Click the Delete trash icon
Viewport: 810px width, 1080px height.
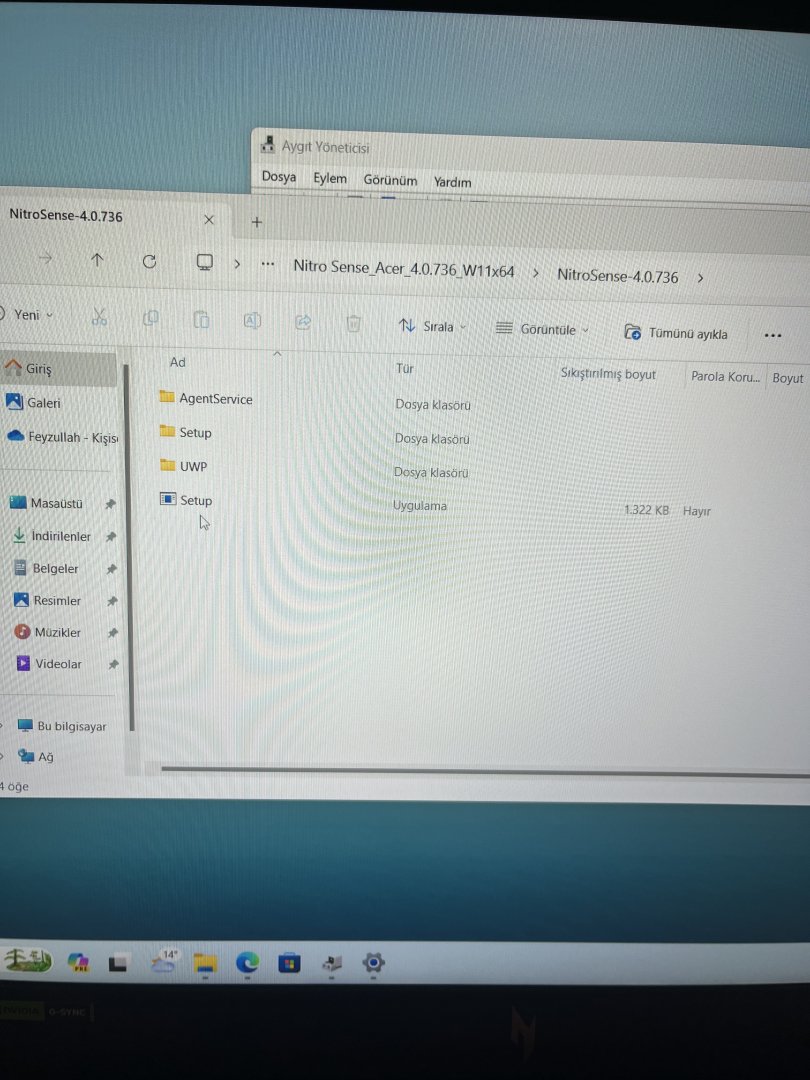click(x=353, y=323)
